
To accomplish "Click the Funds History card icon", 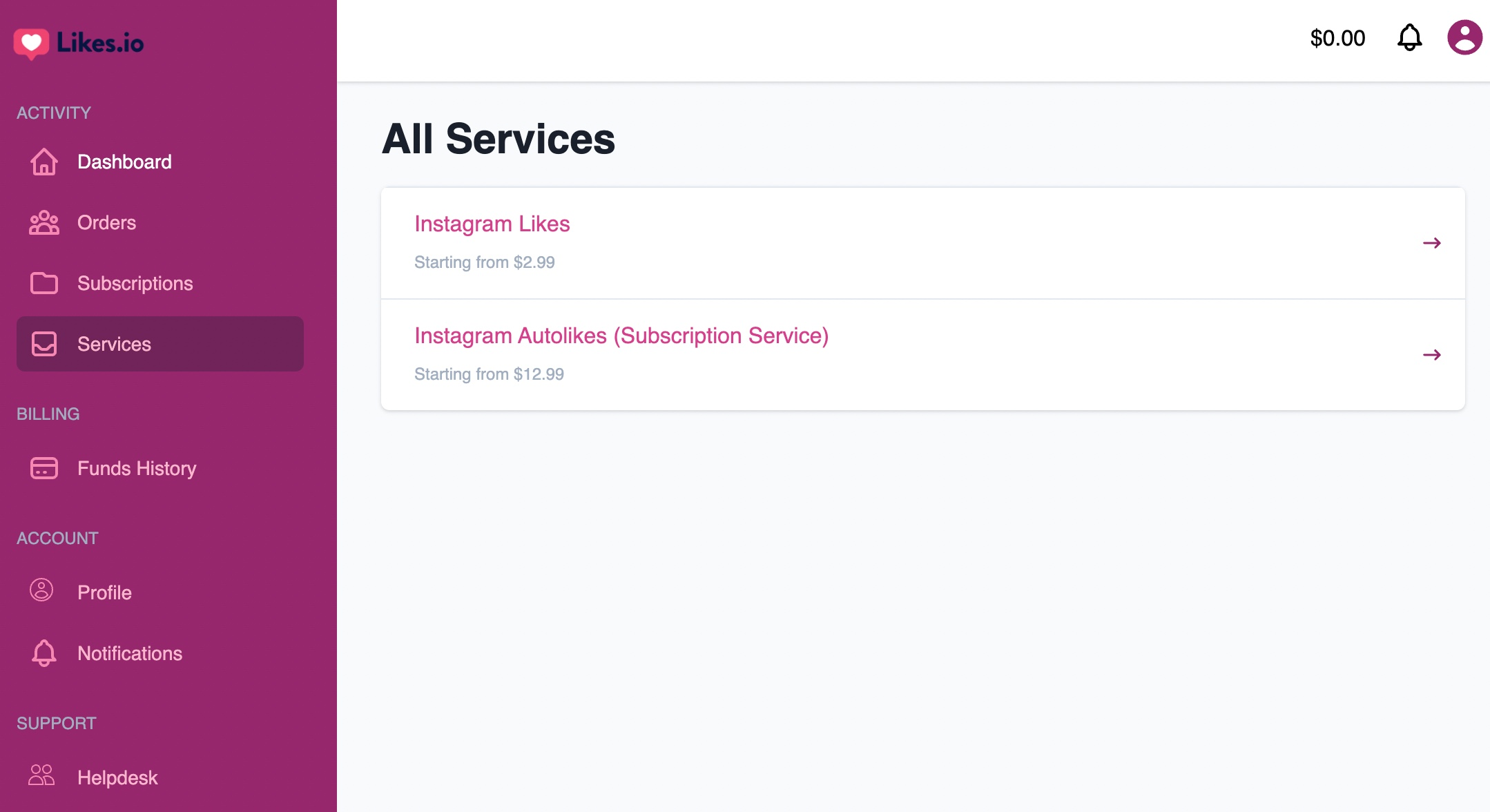I will click(44, 468).
